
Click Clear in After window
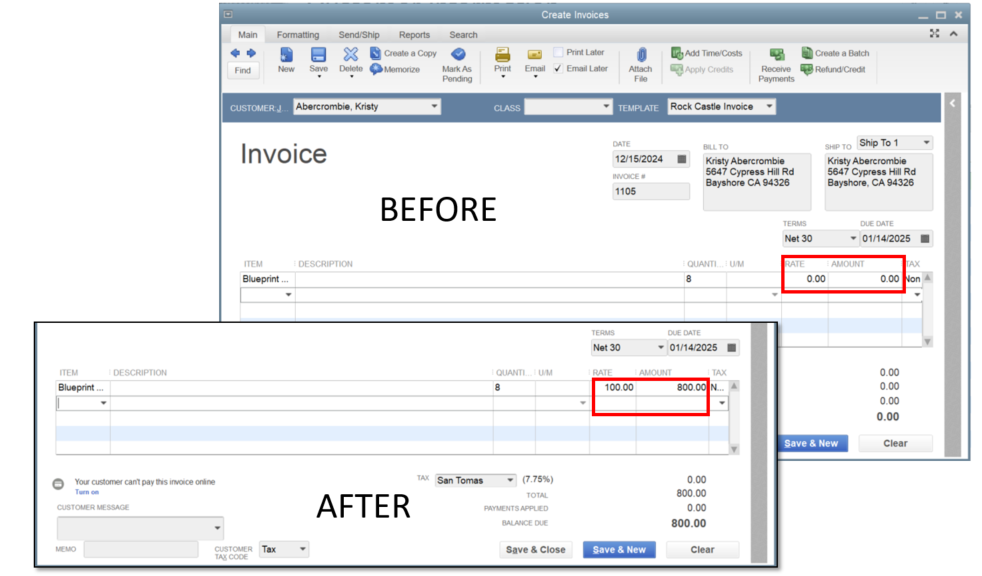click(702, 550)
